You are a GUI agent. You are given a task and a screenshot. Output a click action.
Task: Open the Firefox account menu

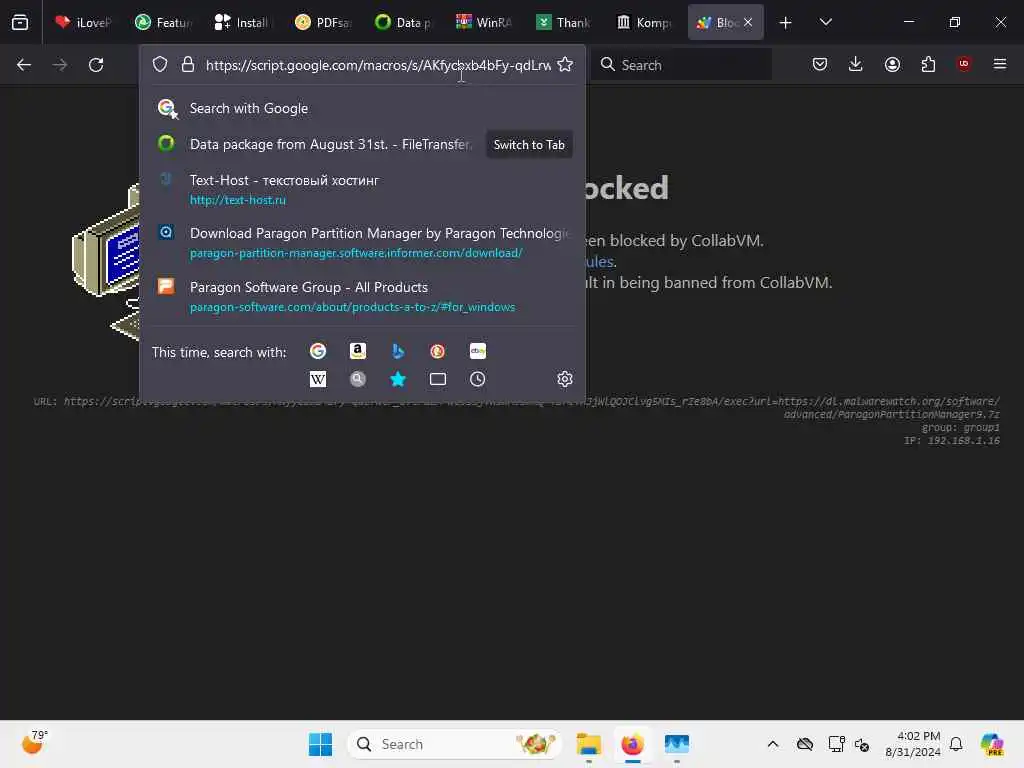[x=892, y=65]
